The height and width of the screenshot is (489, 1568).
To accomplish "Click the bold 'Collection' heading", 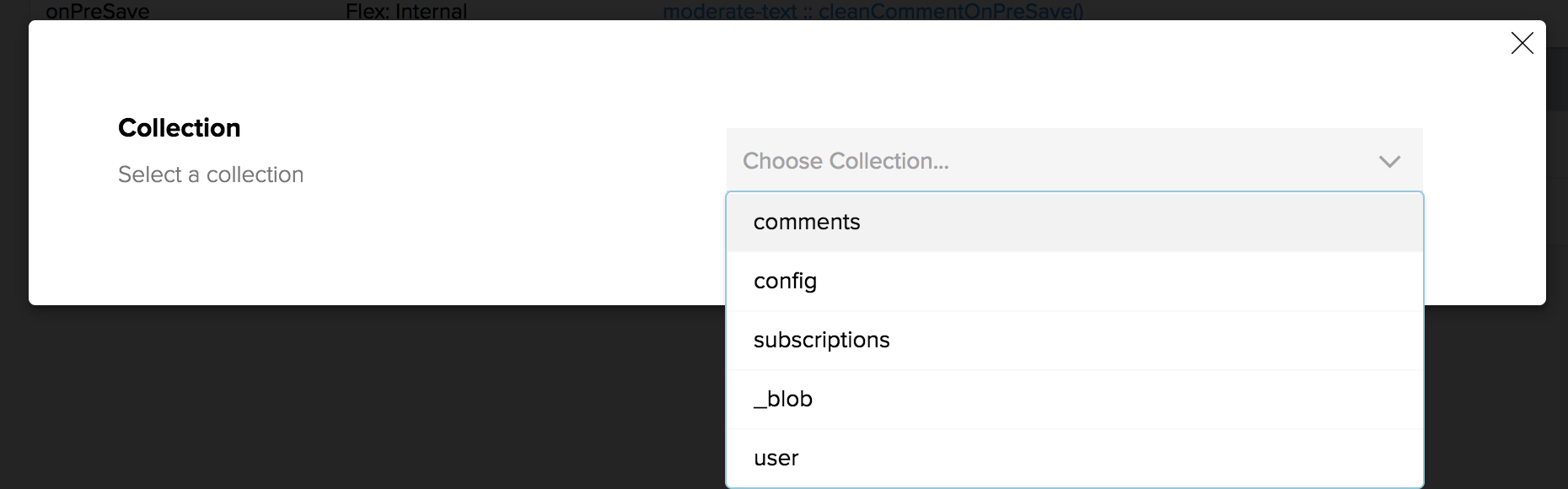I will click(180, 128).
